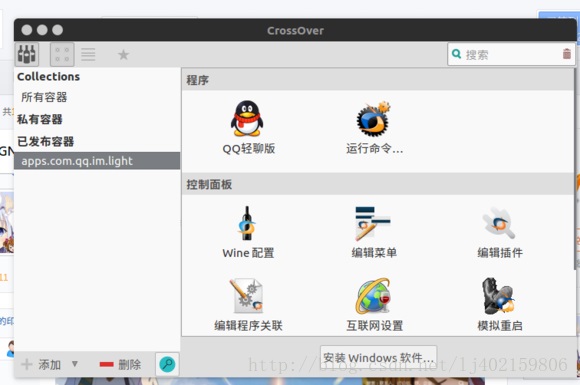580x385 pixels.
Task: Launch the QQ轻聊版 penguin icon
Action: point(247,119)
